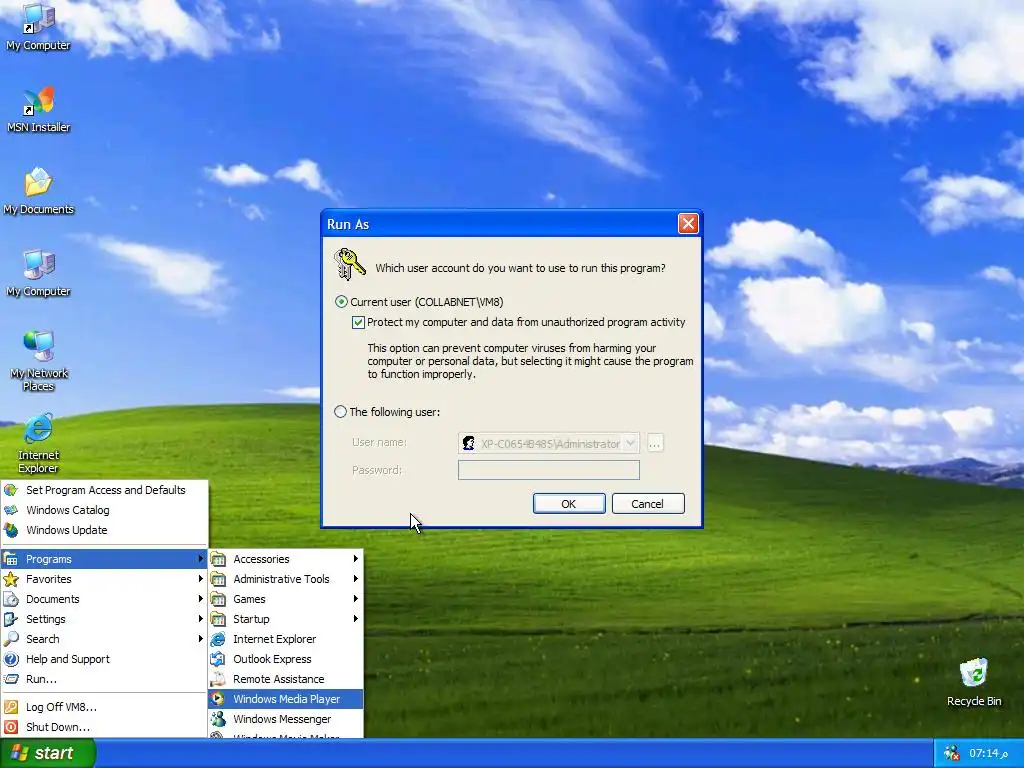Screen dimensions: 1024x768
Task: Click the Help and Support question icon
Action: tap(10, 659)
